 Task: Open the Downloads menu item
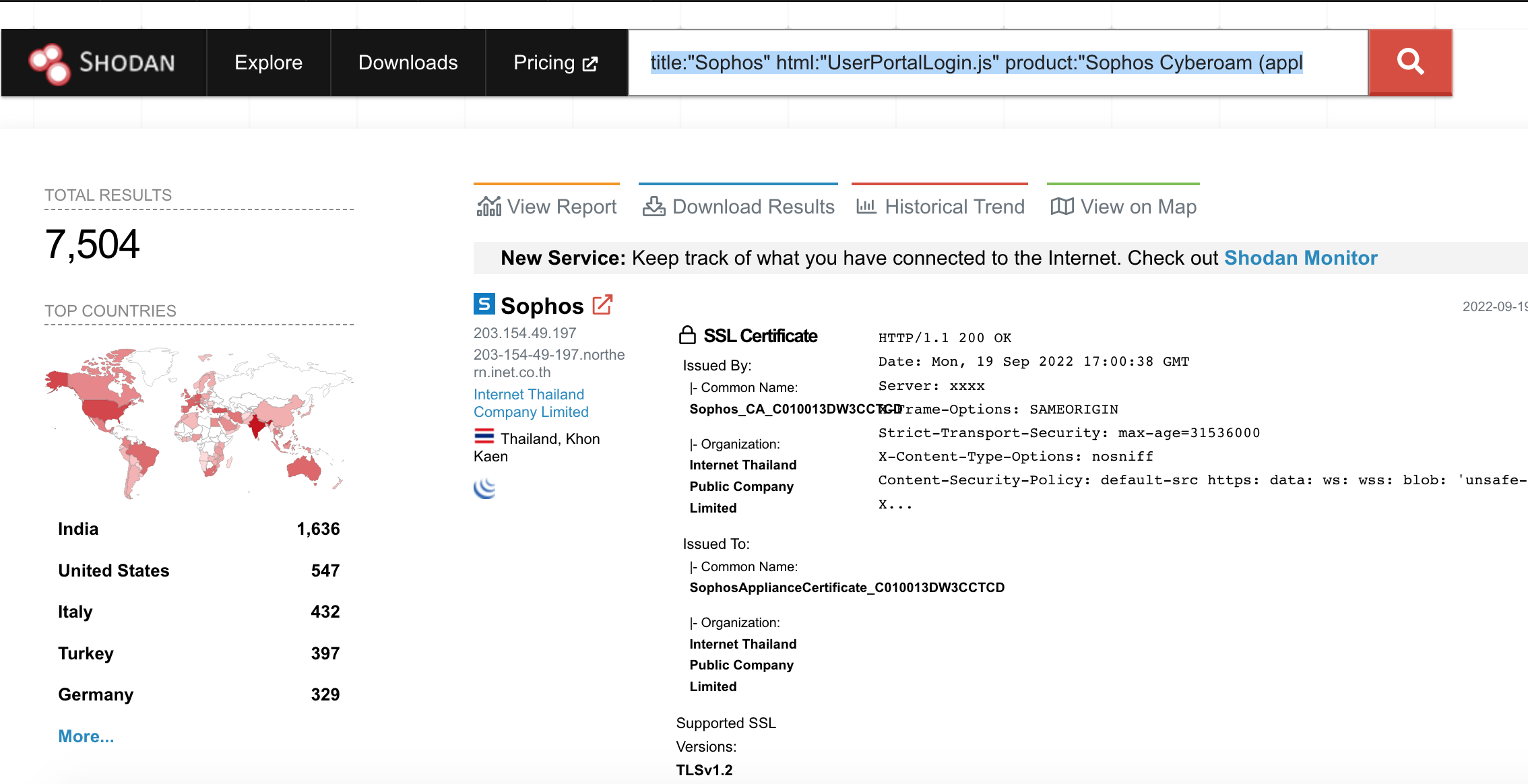[x=408, y=63]
